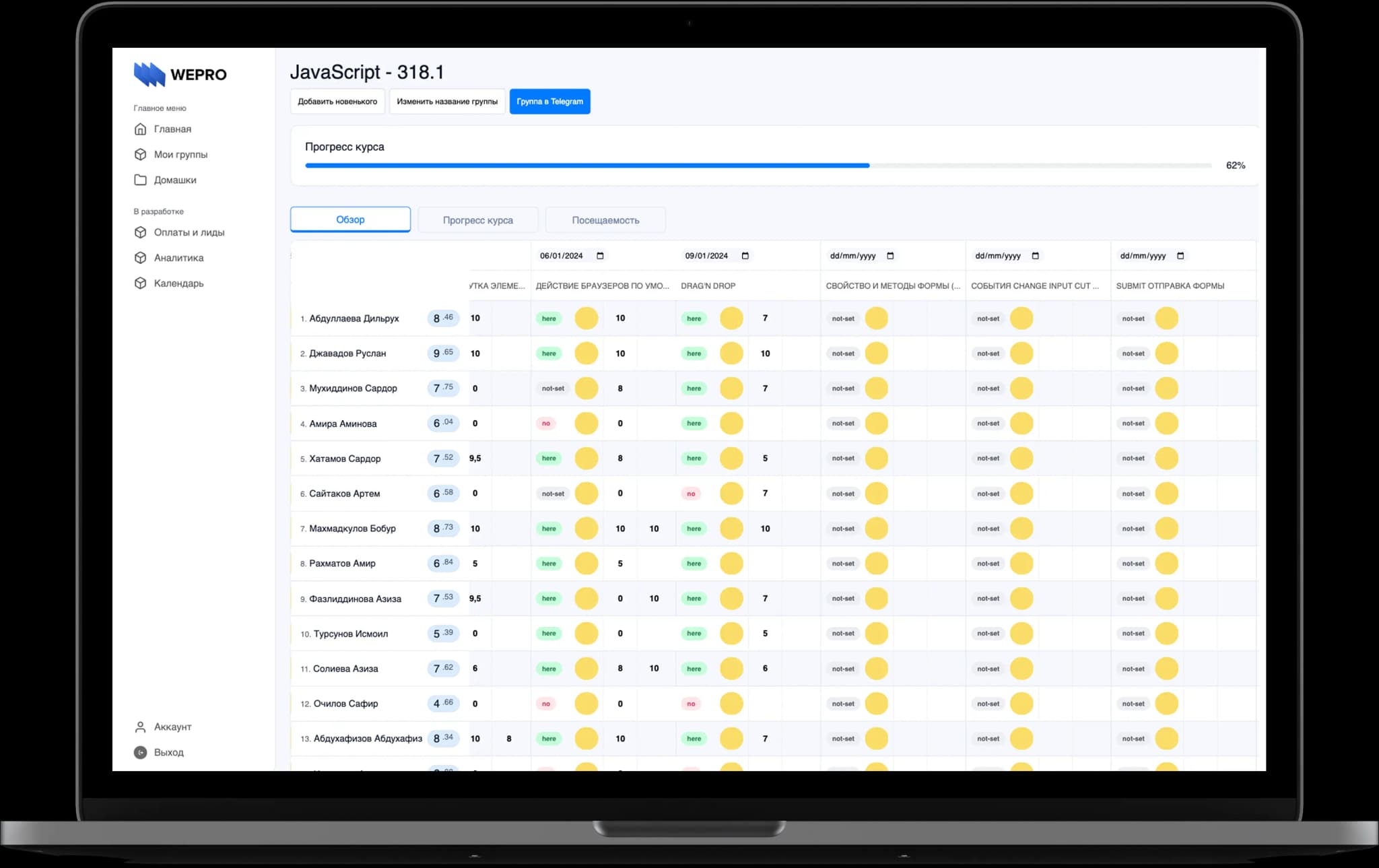Toggle 'here' status for Абдуллаева Дильрух Действие браузеров
This screenshot has height=868, width=1379.
(x=549, y=319)
